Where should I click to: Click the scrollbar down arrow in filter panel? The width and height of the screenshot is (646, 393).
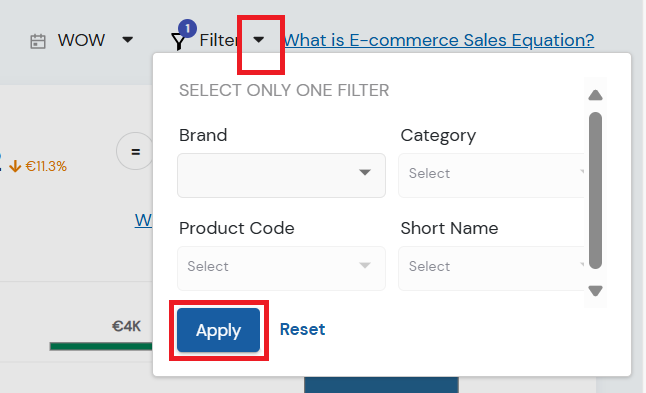coord(595,291)
